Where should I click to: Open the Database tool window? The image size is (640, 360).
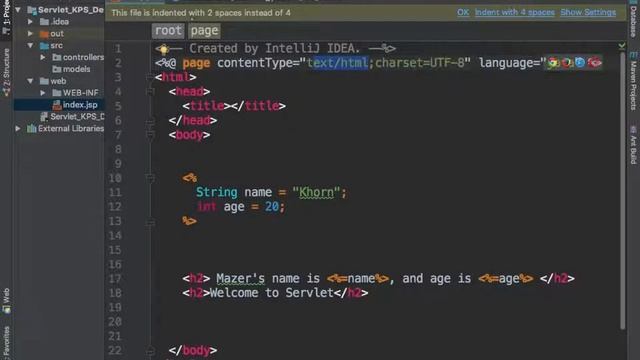(x=633, y=20)
